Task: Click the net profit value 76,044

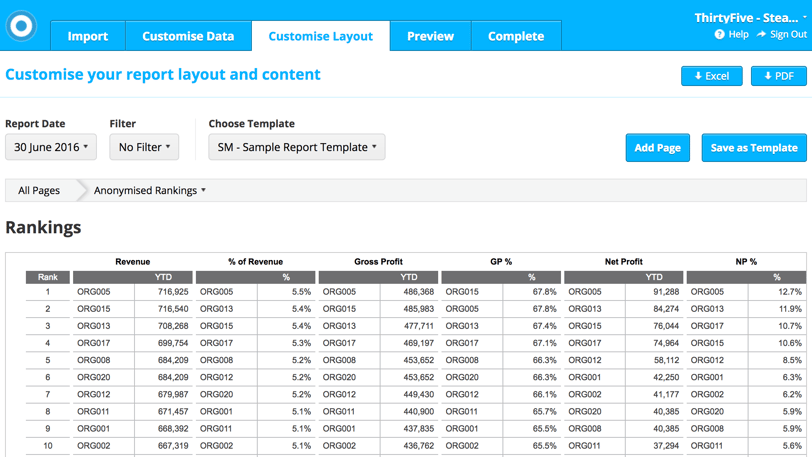Action: pyautogui.click(x=666, y=326)
